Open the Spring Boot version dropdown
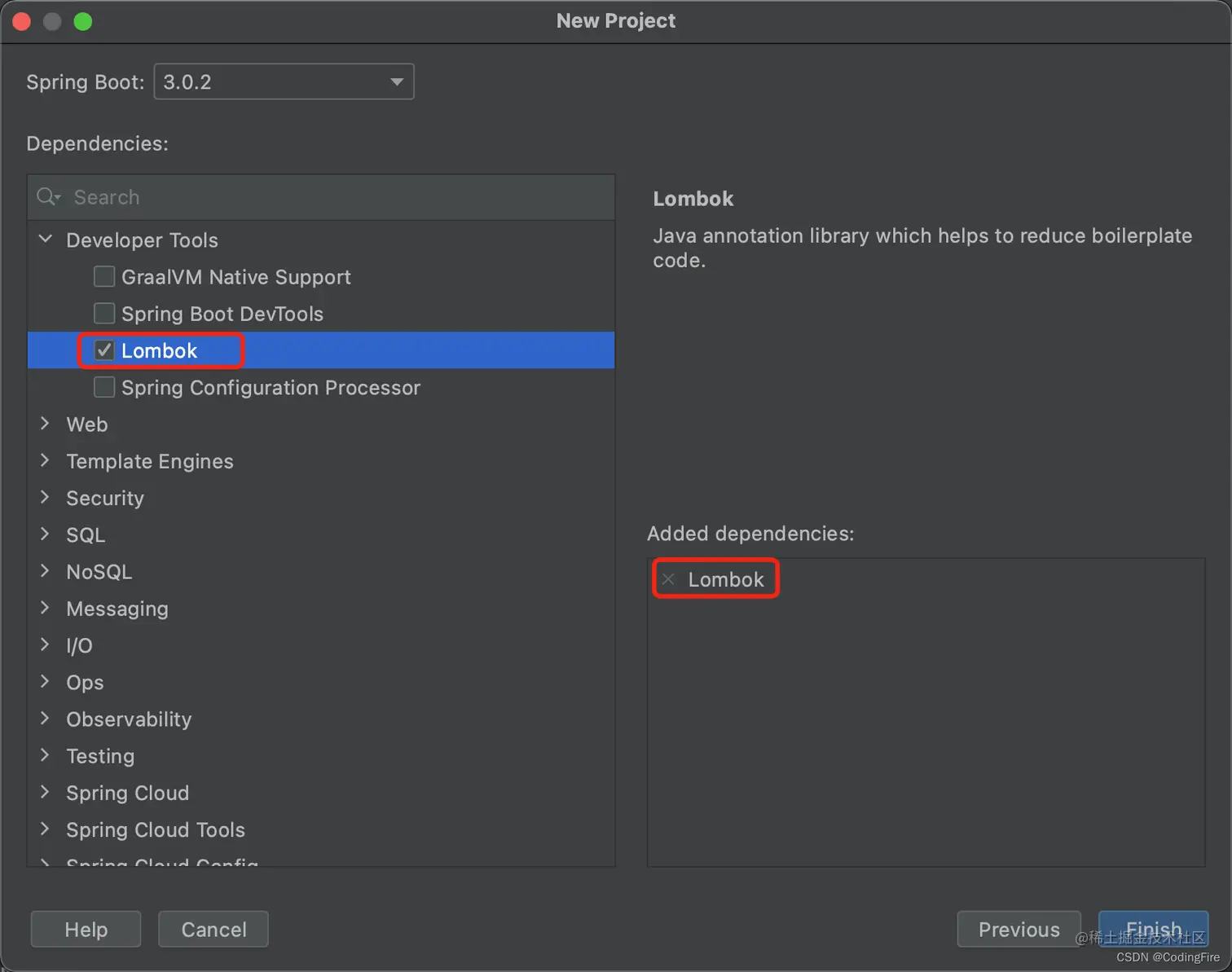1232x972 pixels. point(284,81)
